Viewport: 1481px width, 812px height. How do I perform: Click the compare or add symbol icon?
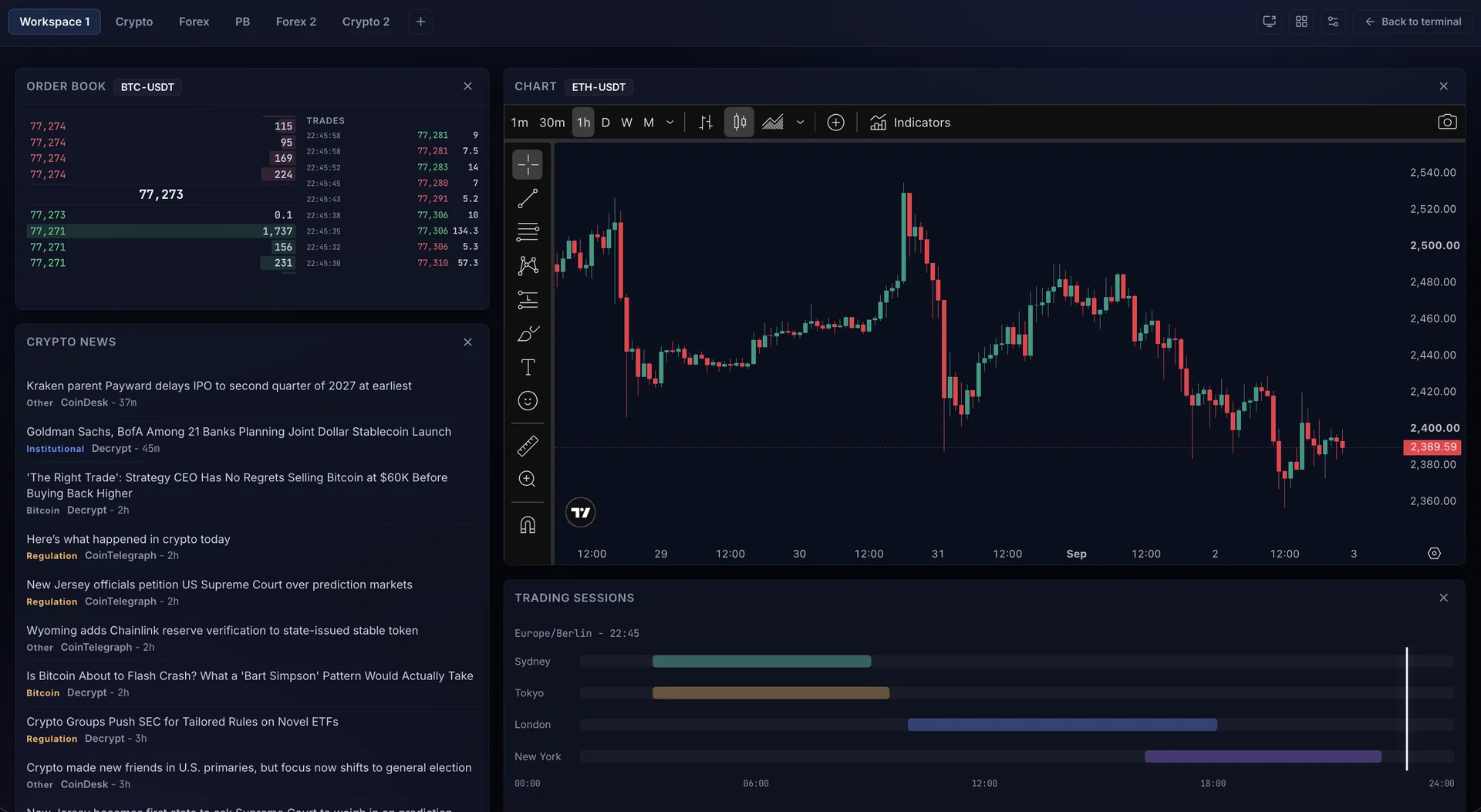point(835,123)
